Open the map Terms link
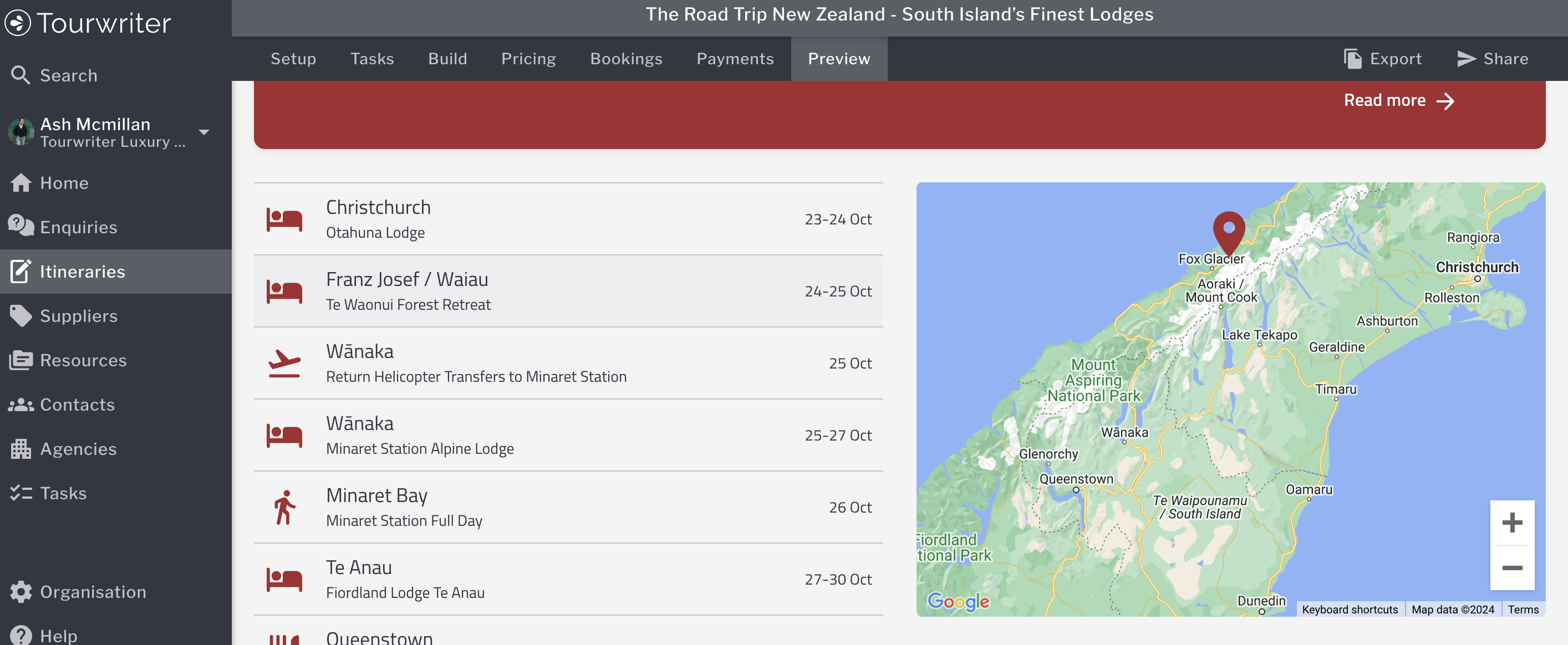The width and height of the screenshot is (1568, 645). pos(1523,609)
